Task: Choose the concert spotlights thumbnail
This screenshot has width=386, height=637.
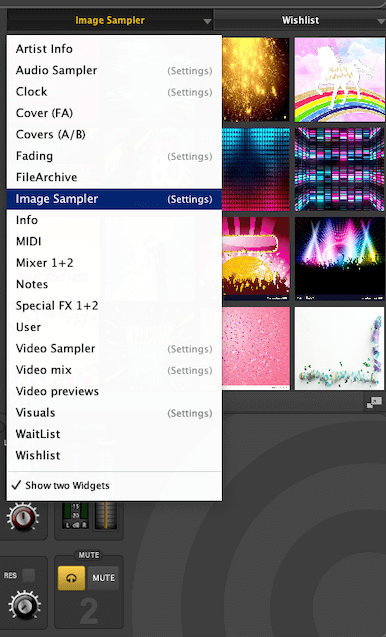Action: [x=339, y=259]
